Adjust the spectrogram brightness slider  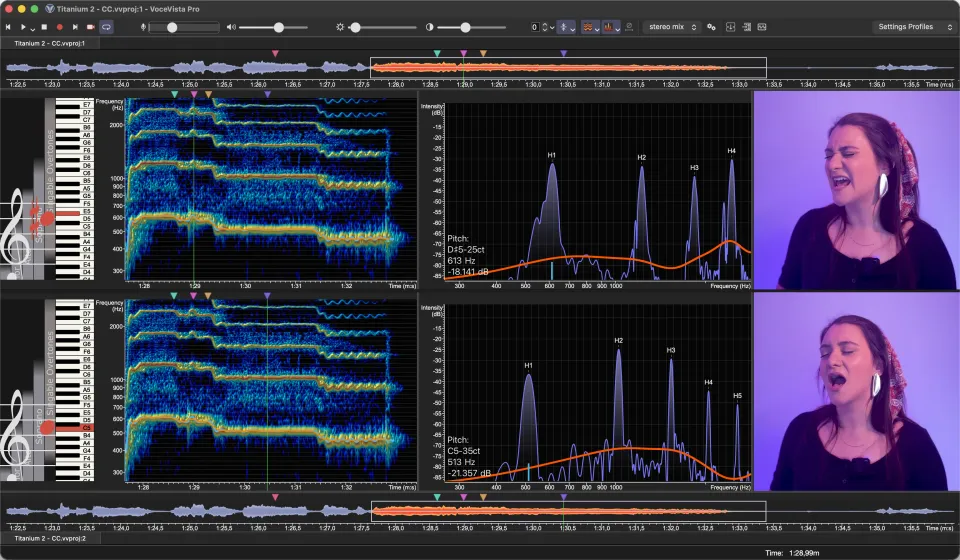[x=382, y=27]
